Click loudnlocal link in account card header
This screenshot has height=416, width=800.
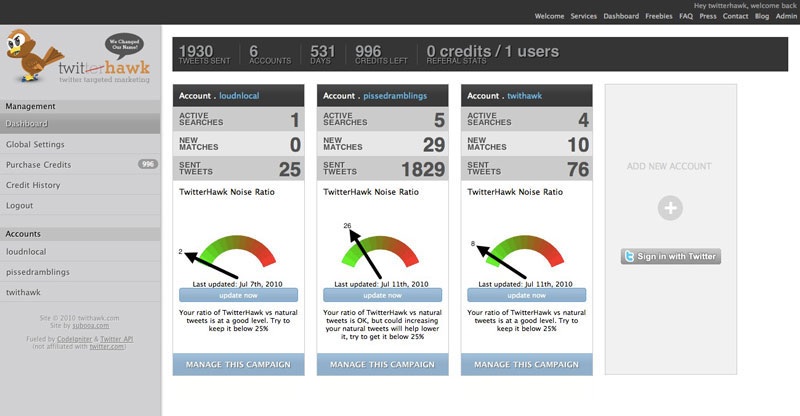(x=239, y=95)
